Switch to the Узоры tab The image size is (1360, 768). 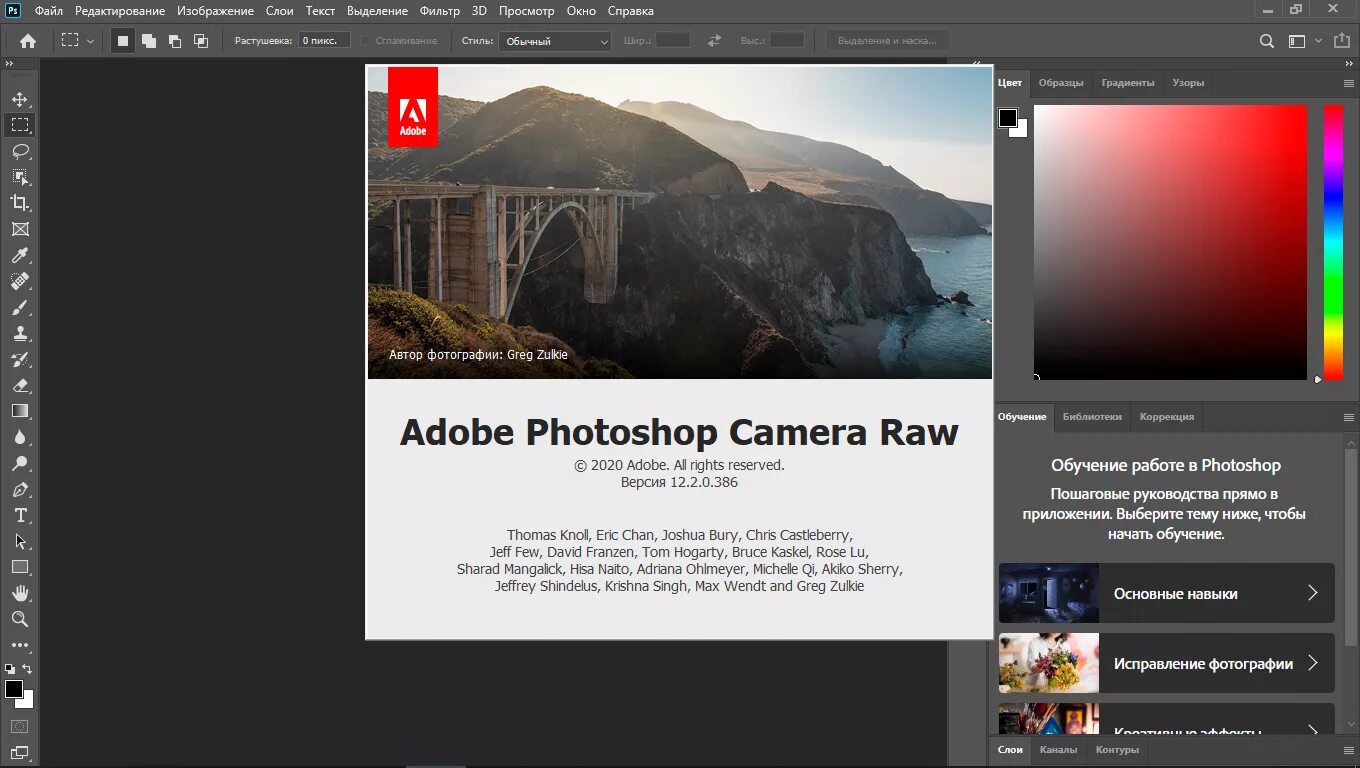coord(1188,83)
